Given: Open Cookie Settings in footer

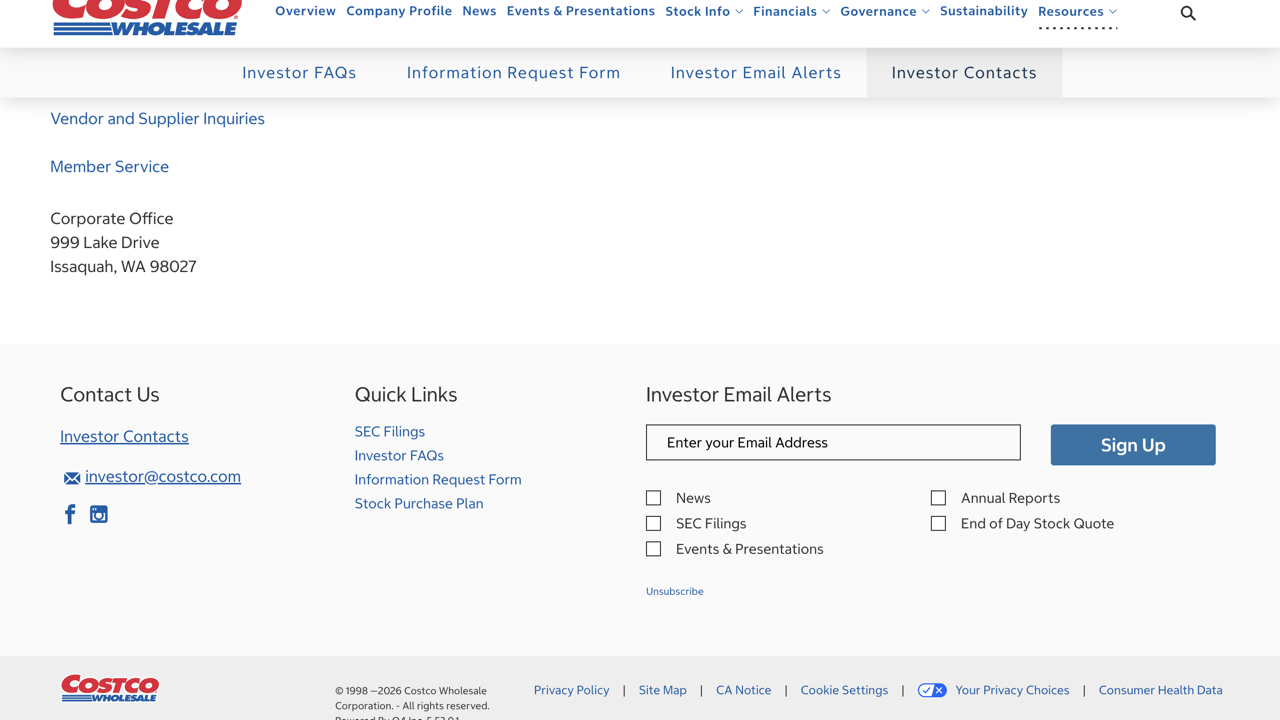Looking at the screenshot, I should (x=844, y=690).
